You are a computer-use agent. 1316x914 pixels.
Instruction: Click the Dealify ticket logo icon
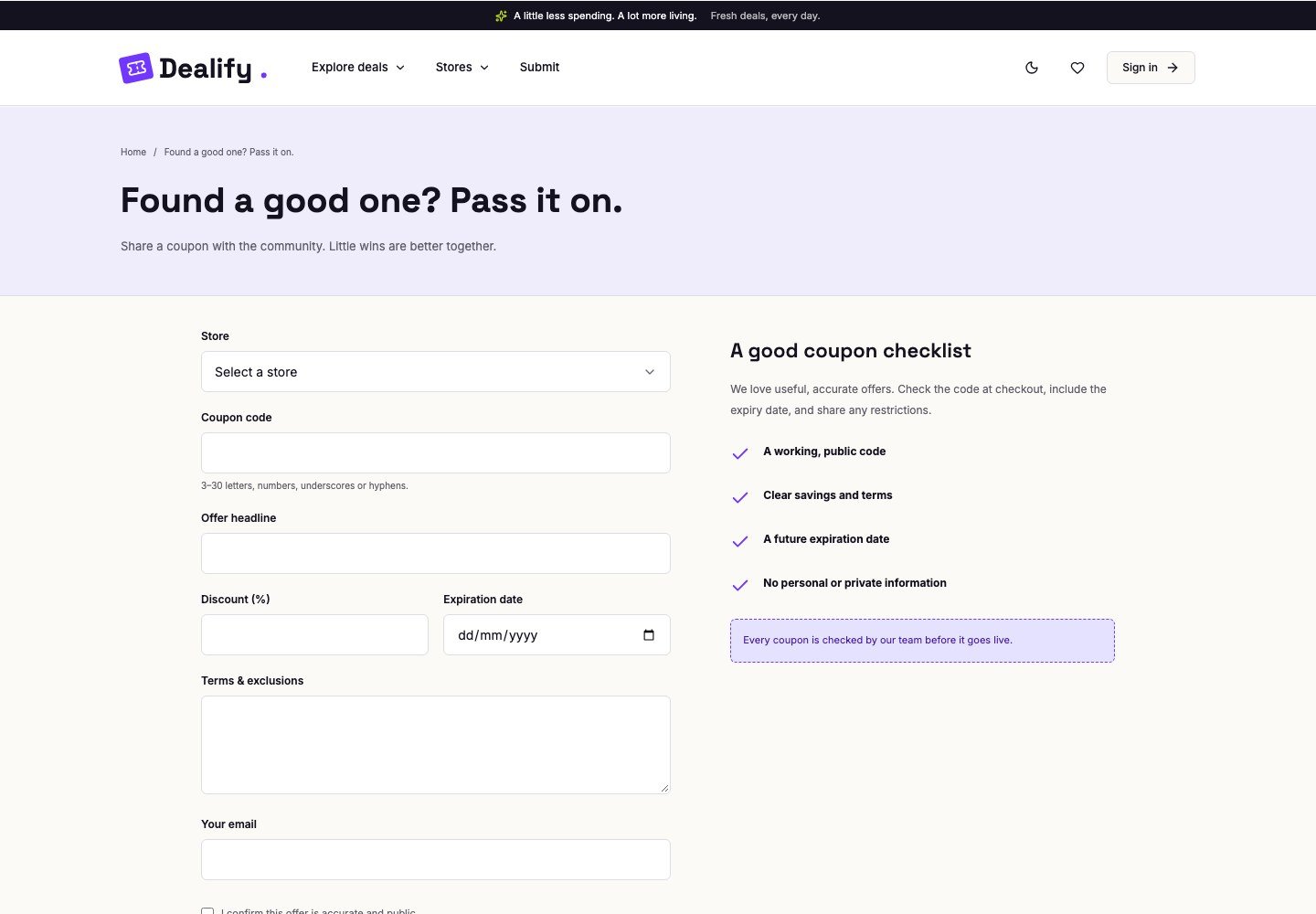tap(136, 68)
